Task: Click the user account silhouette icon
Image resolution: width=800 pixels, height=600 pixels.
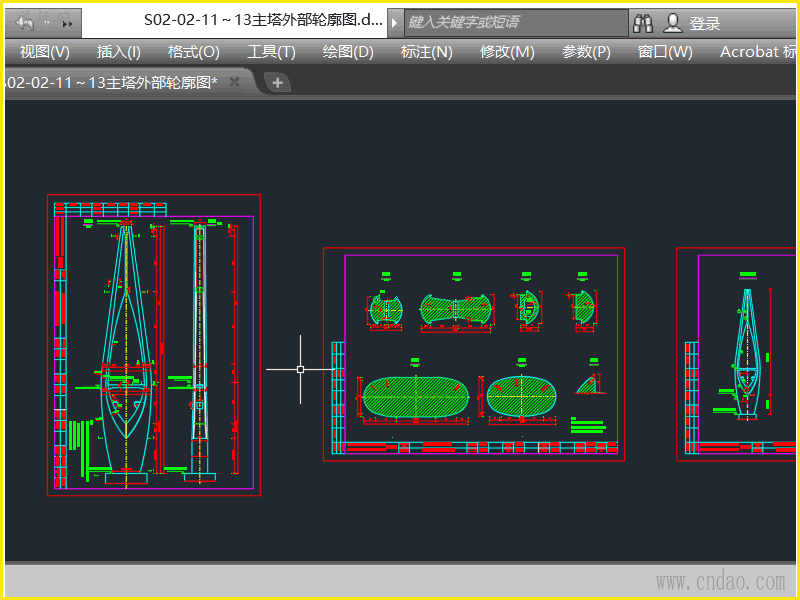Action: pyautogui.click(x=674, y=22)
